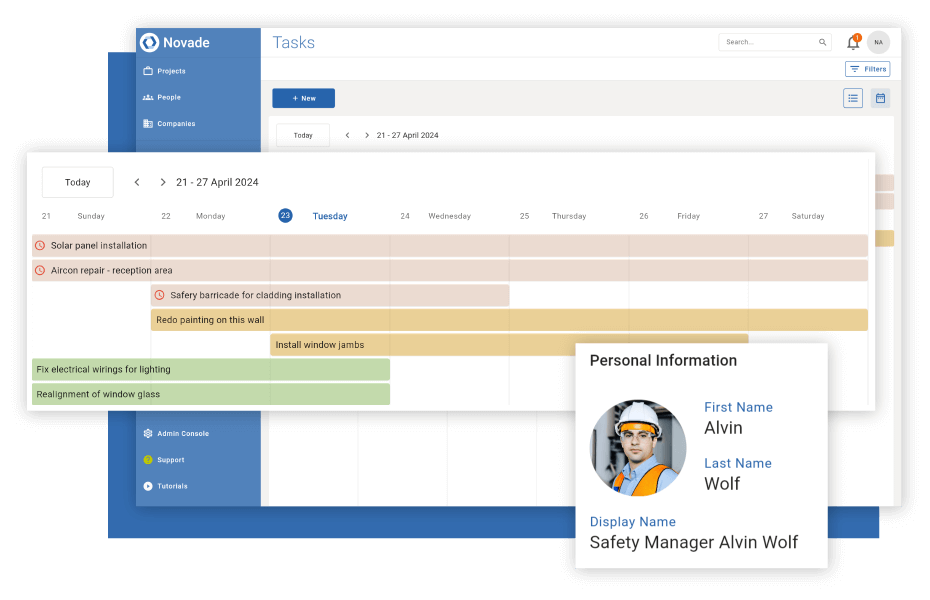Click the Tutorials play icon
Viewport: 930px width, 600px height.
click(146, 485)
